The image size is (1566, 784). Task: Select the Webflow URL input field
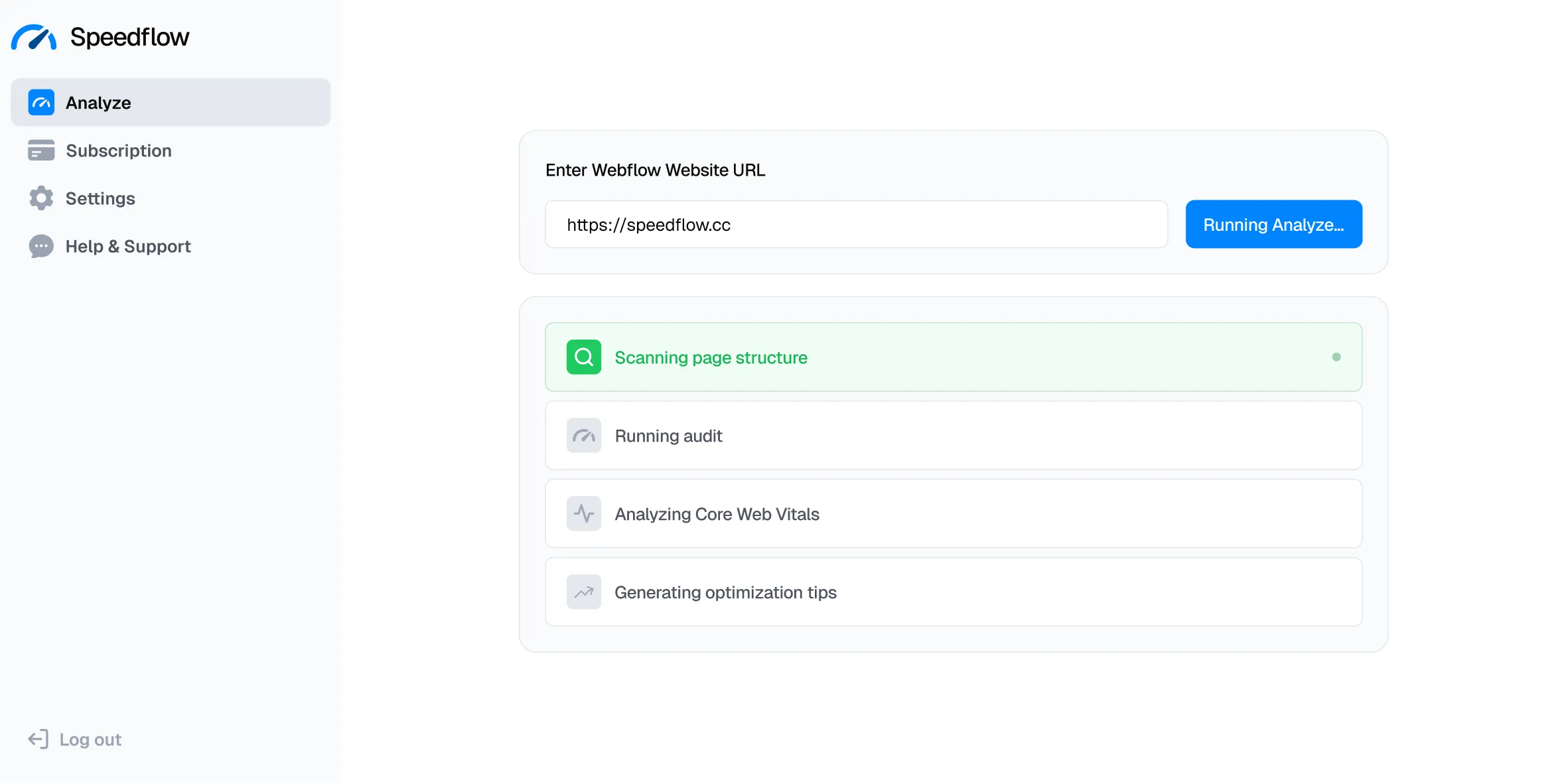pyautogui.click(x=856, y=224)
